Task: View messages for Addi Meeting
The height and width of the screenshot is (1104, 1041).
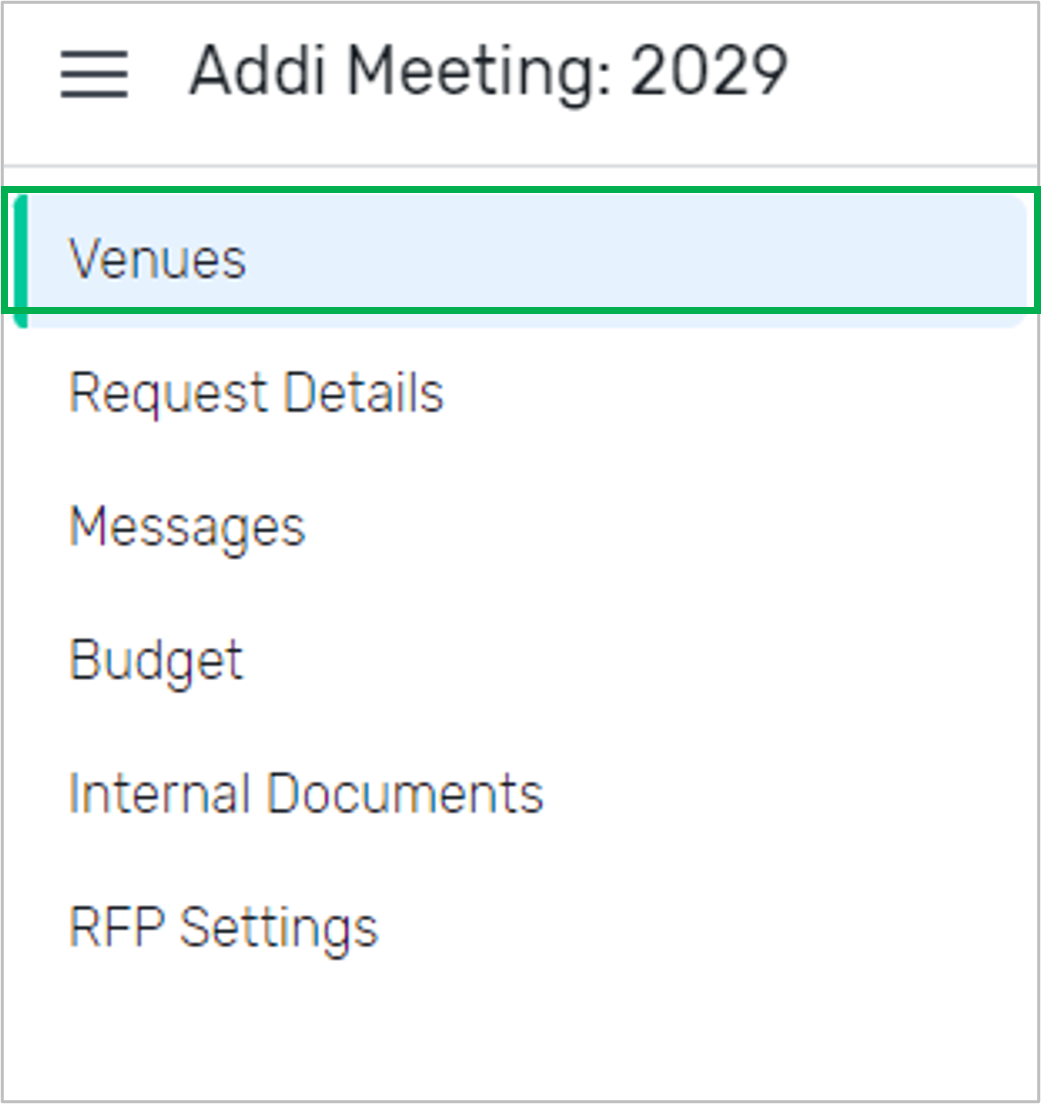Action: (187, 526)
